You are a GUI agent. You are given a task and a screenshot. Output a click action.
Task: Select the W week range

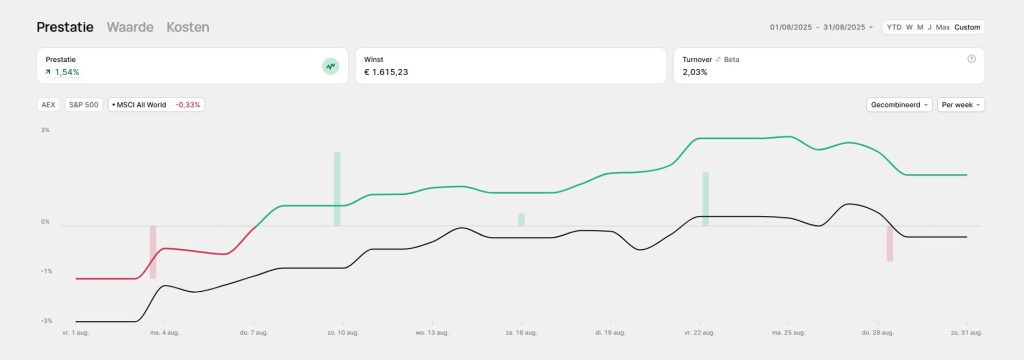tap(909, 27)
